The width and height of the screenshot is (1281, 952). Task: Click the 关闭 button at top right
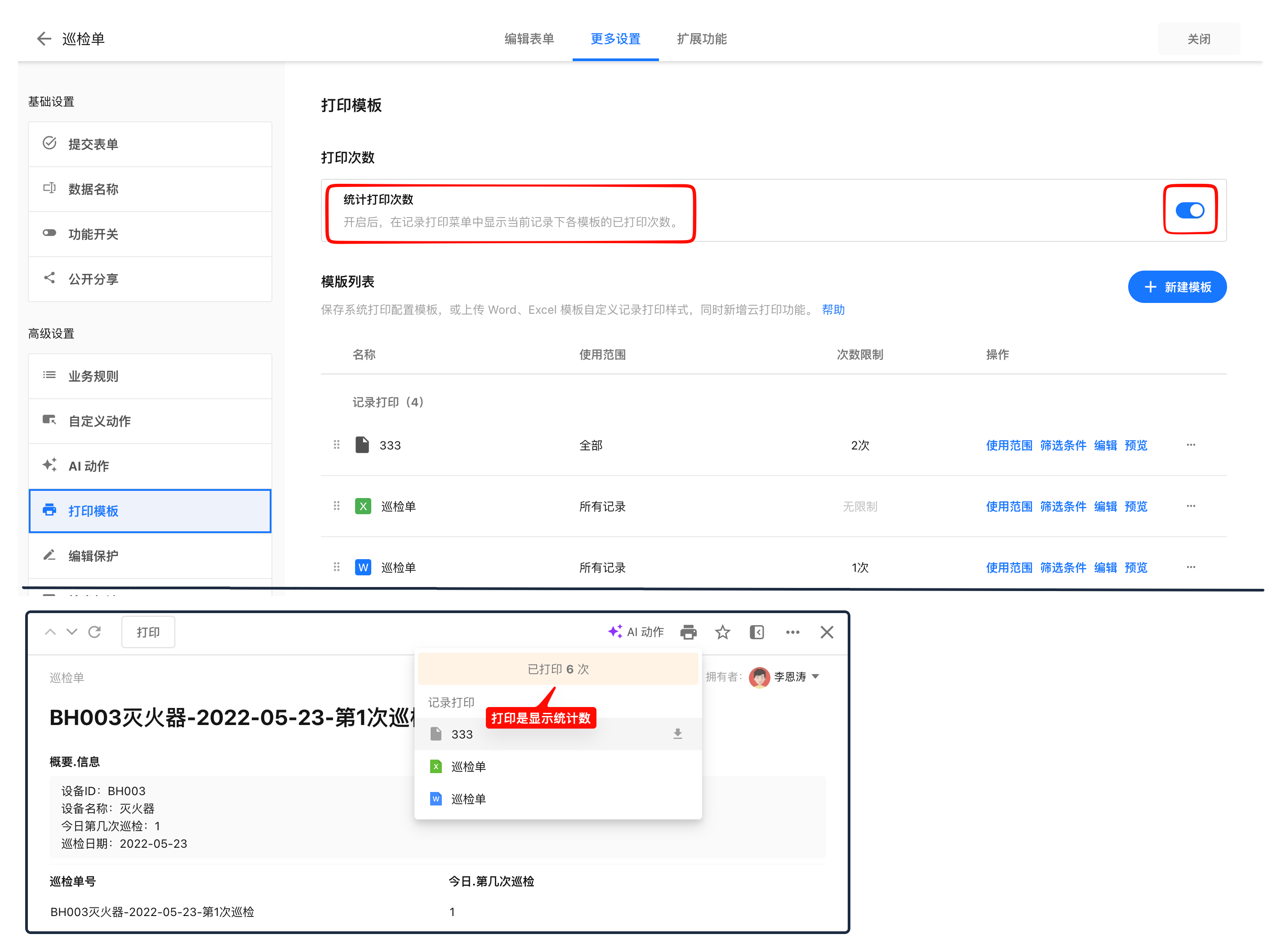point(1199,39)
